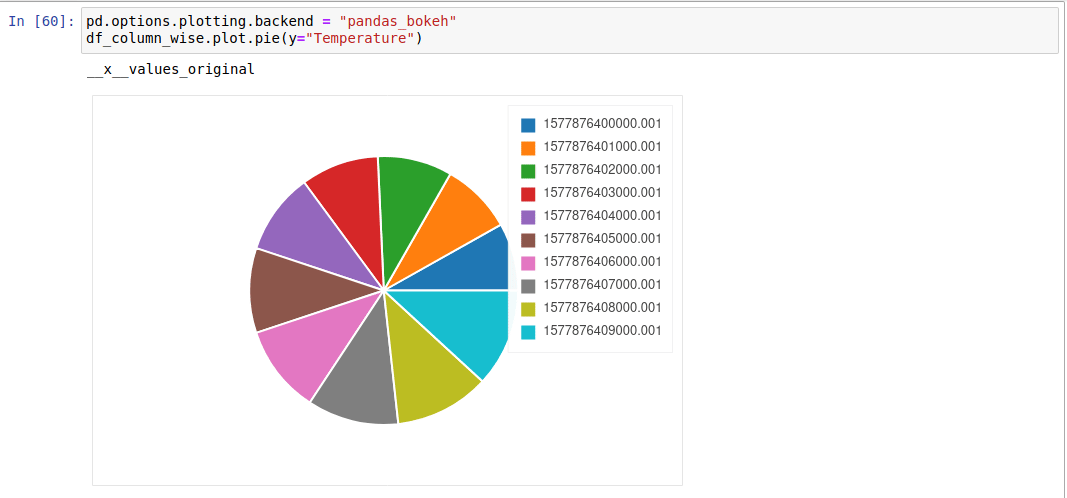The height and width of the screenshot is (498, 1067).
Task: Click the red legend swatch for 1577876403000.001
Action: click(528, 194)
